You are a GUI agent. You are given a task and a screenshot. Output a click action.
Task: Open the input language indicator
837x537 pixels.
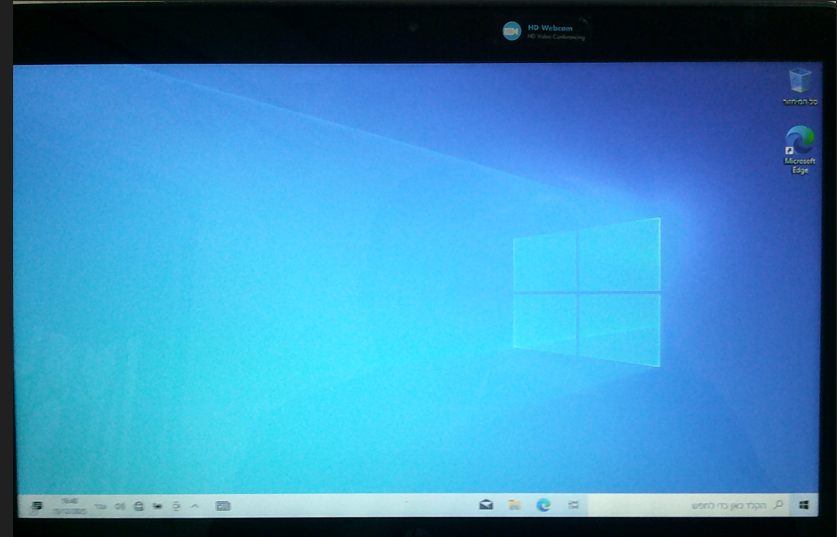click(x=100, y=507)
